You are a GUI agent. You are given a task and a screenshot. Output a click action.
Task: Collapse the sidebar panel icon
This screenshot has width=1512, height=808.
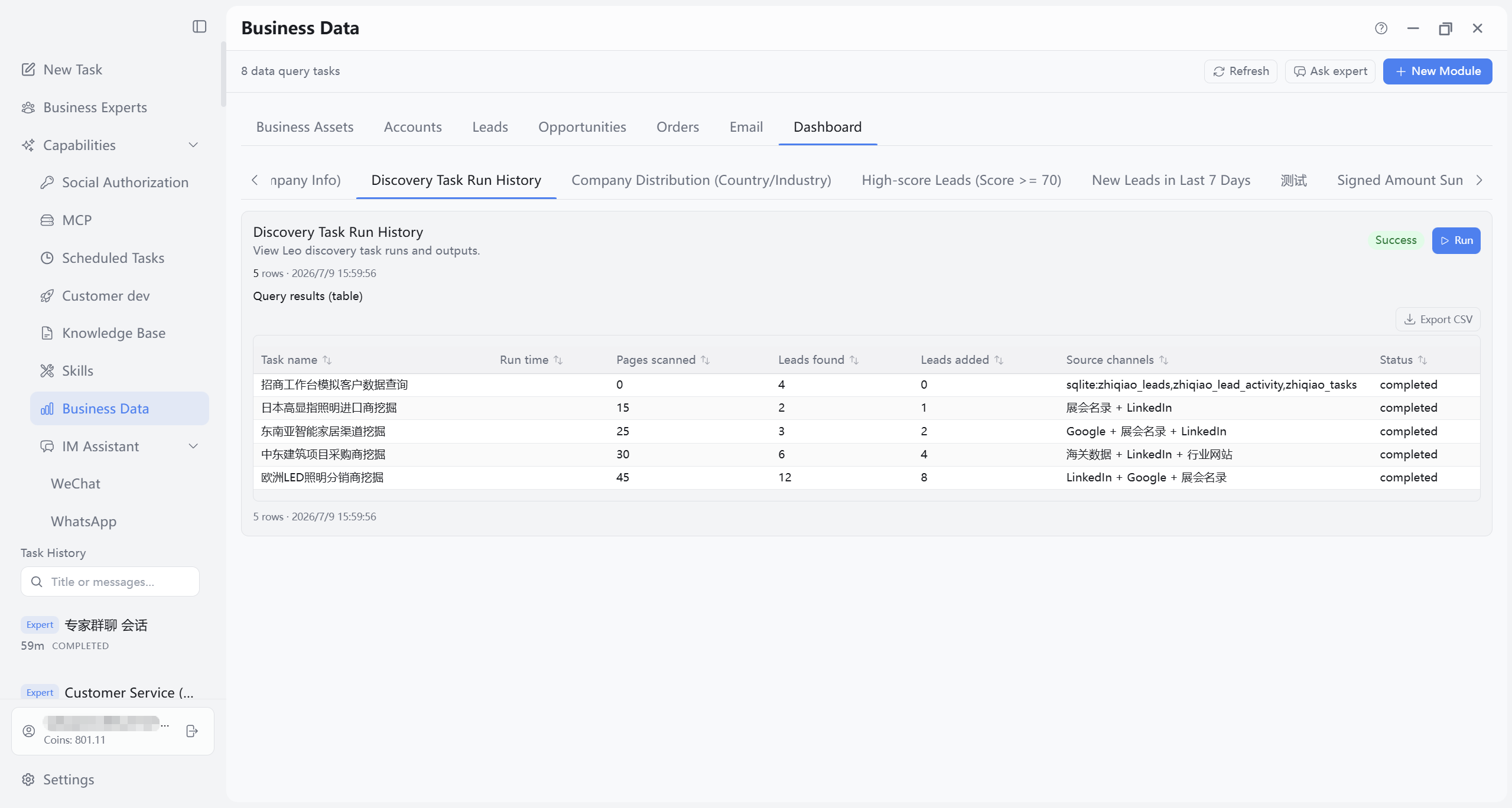[200, 27]
